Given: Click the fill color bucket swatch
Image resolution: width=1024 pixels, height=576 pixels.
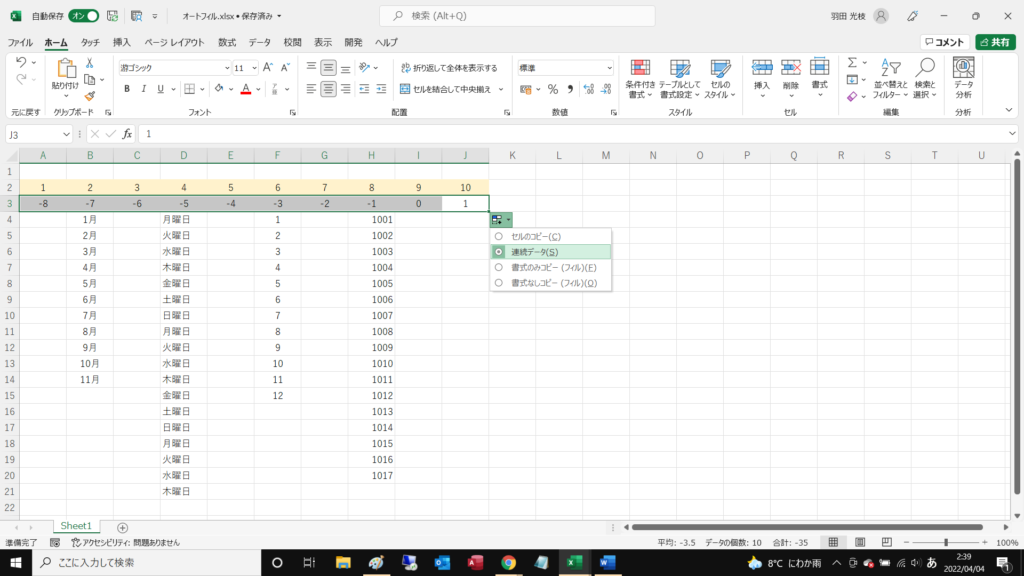Looking at the screenshot, I should coord(219,89).
